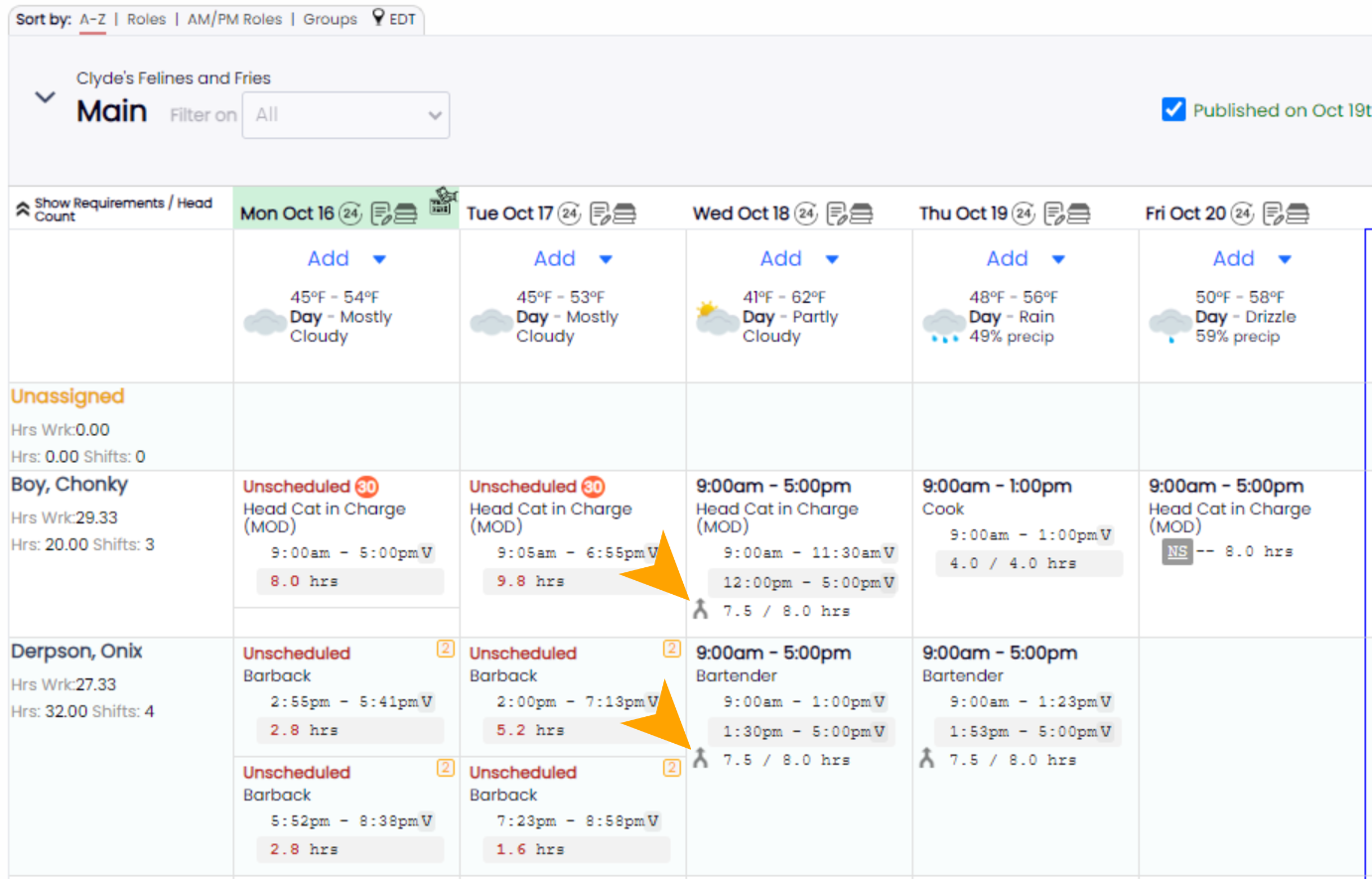Sort the schedule by Groups
This screenshot has height=881, width=1372.
(x=331, y=19)
